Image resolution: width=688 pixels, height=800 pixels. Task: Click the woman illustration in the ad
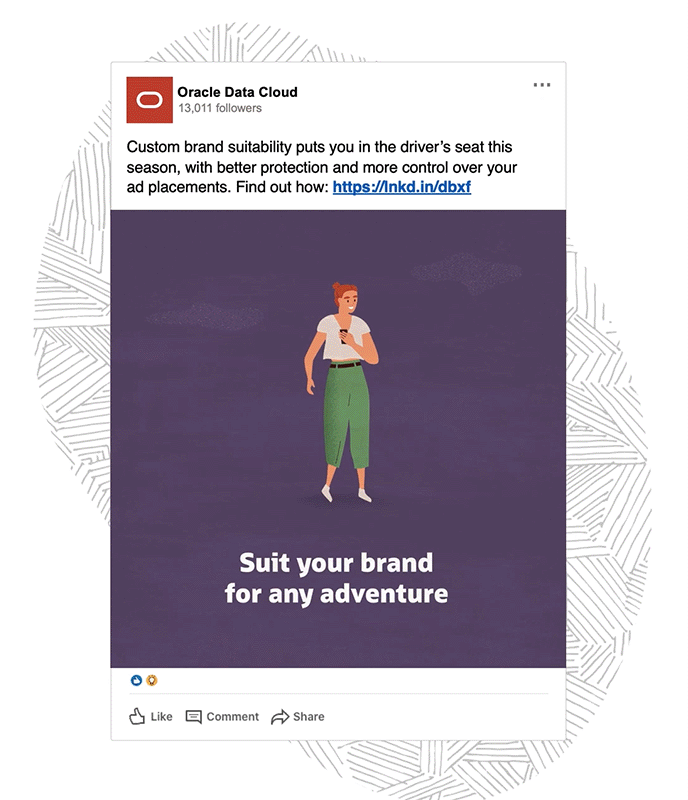342,392
